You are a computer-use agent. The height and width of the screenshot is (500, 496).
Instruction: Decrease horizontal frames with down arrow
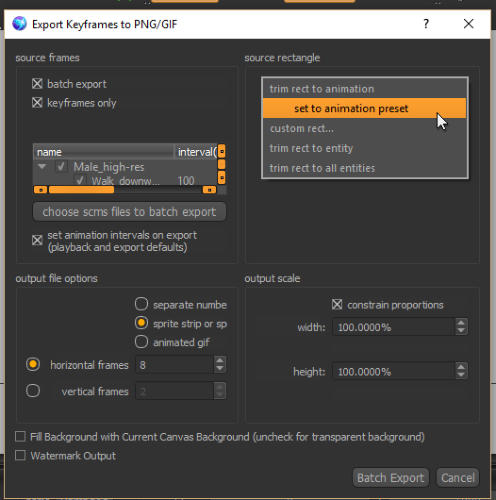(x=220, y=368)
